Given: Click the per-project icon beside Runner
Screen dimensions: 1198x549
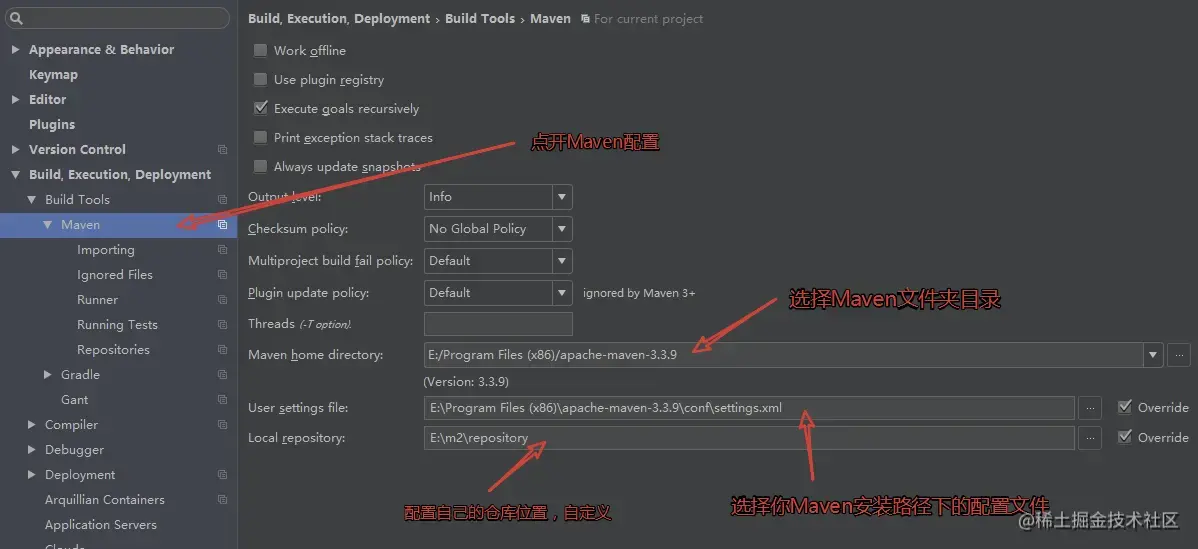Looking at the screenshot, I should [x=222, y=300].
